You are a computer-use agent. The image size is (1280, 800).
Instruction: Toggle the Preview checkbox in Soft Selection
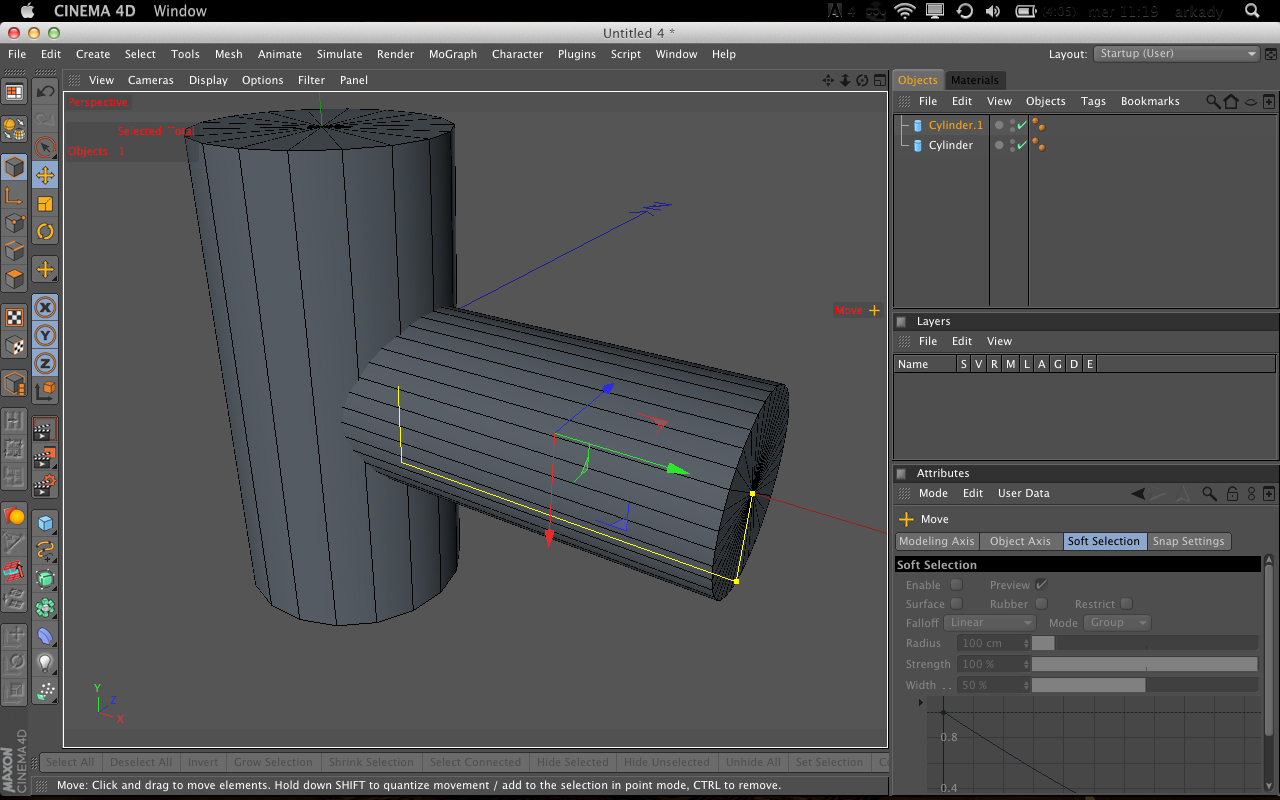1041,585
